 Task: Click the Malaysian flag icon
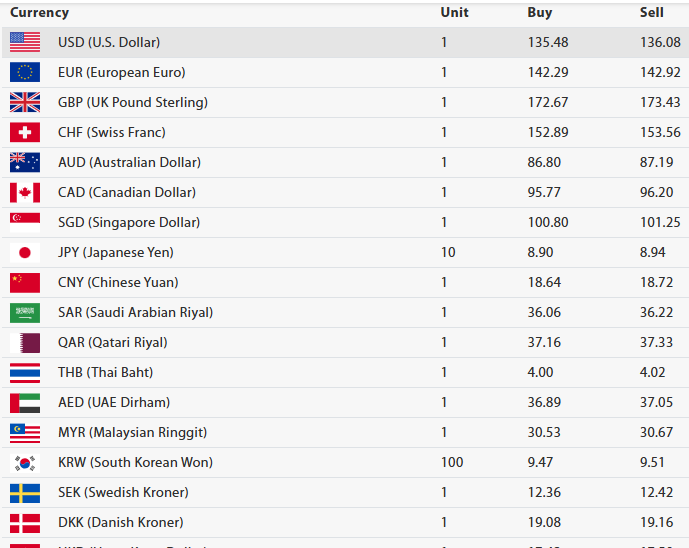pos(25,432)
